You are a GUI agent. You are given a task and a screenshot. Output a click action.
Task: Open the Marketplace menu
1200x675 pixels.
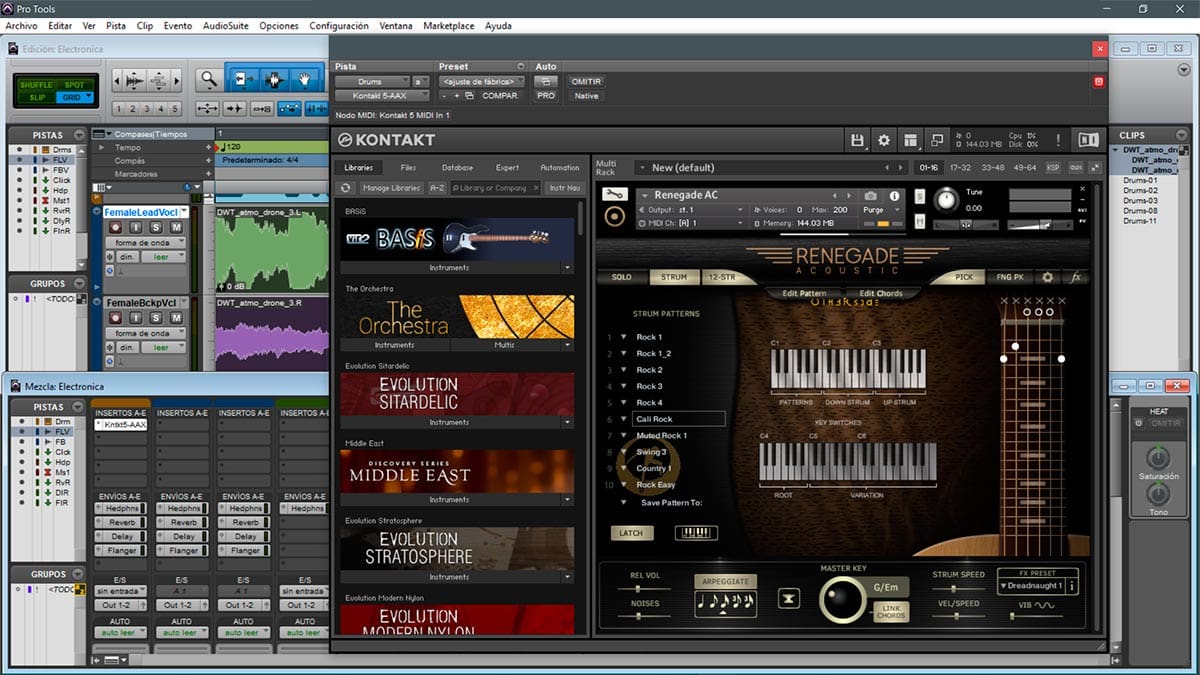tap(449, 26)
